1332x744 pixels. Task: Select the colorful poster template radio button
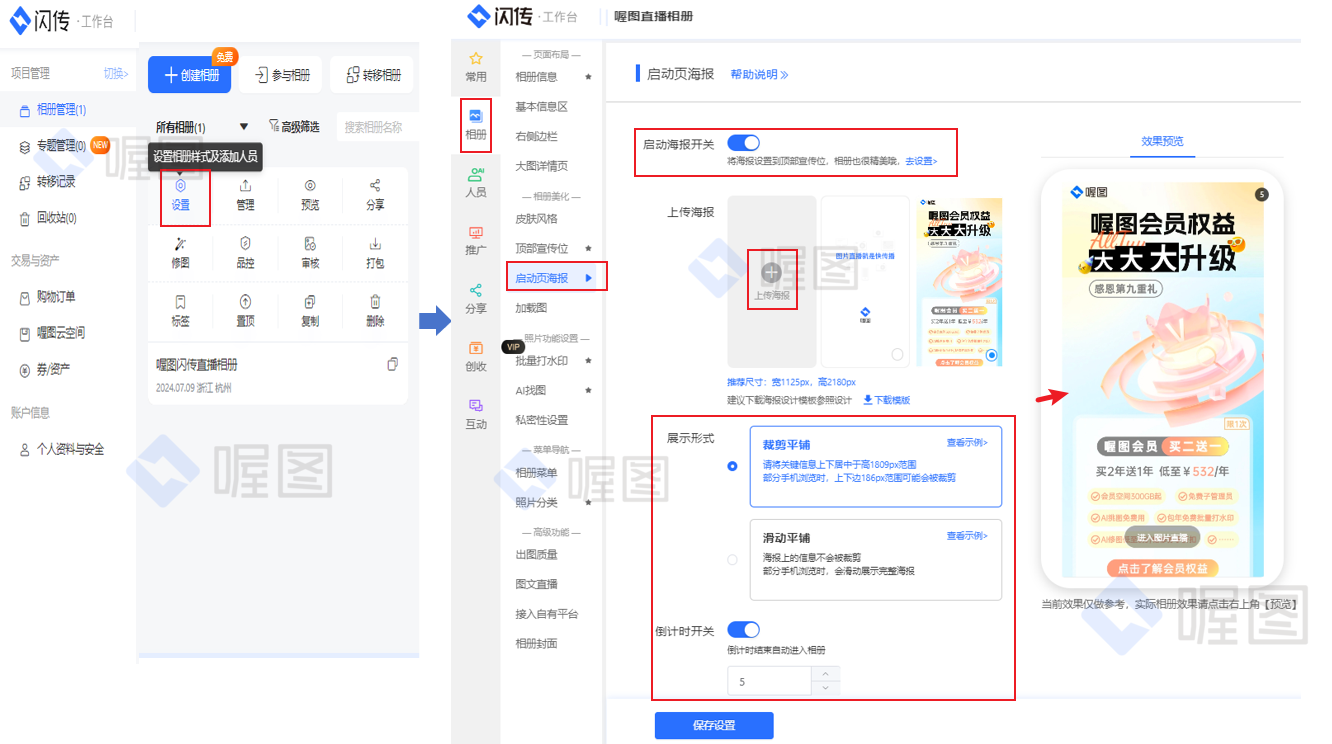(992, 355)
